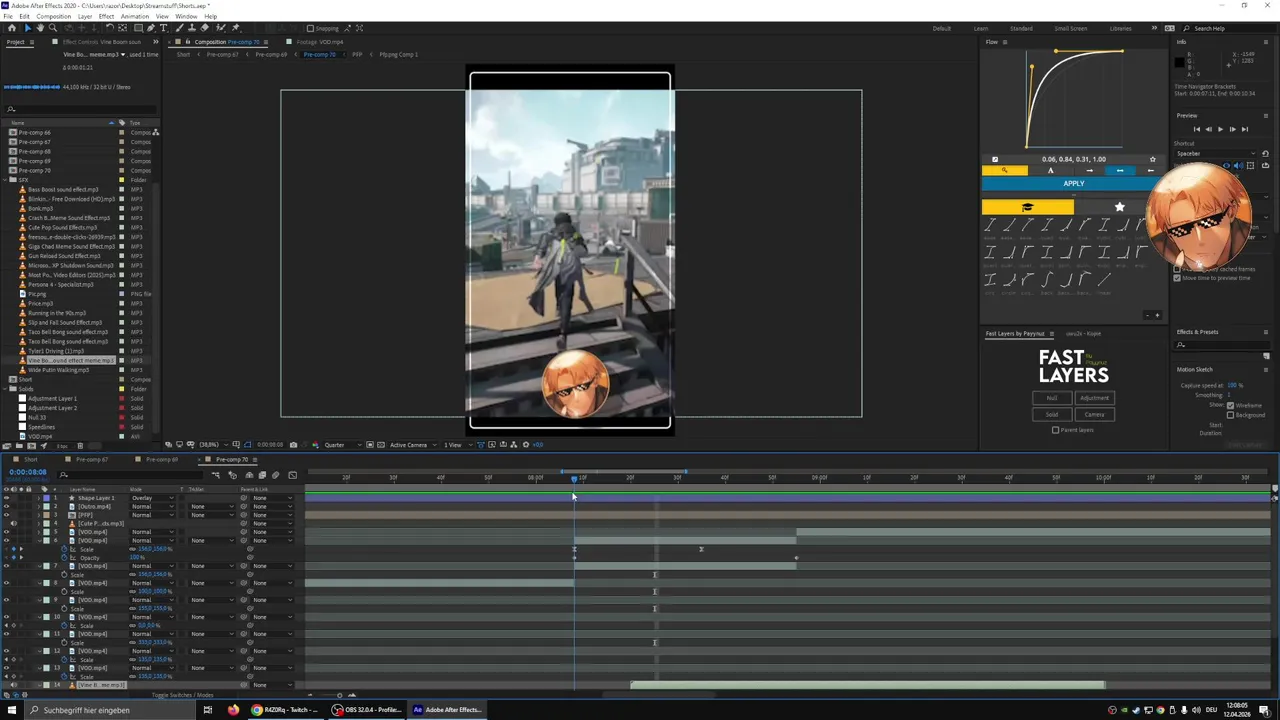The height and width of the screenshot is (720, 1280).
Task: Open the Active Camera dropdown
Action: tap(413, 445)
